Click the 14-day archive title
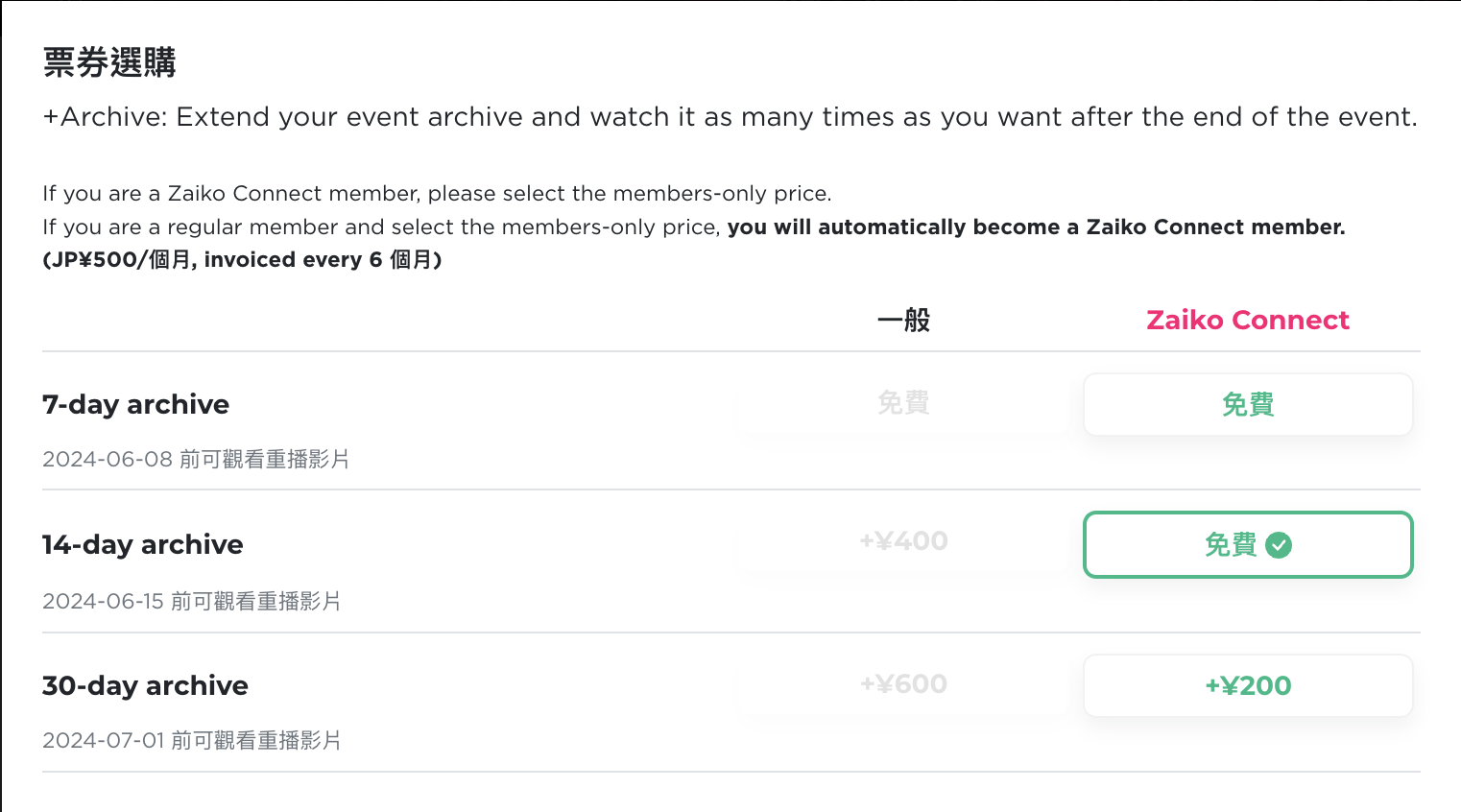This screenshot has width=1461, height=812. pyautogui.click(x=143, y=544)
